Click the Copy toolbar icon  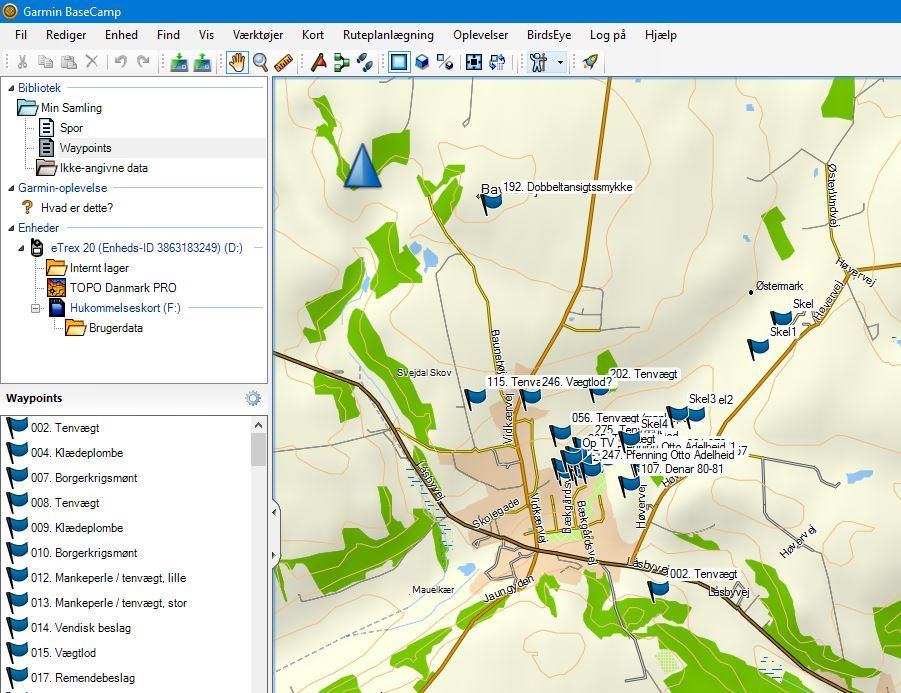point(45,61)
